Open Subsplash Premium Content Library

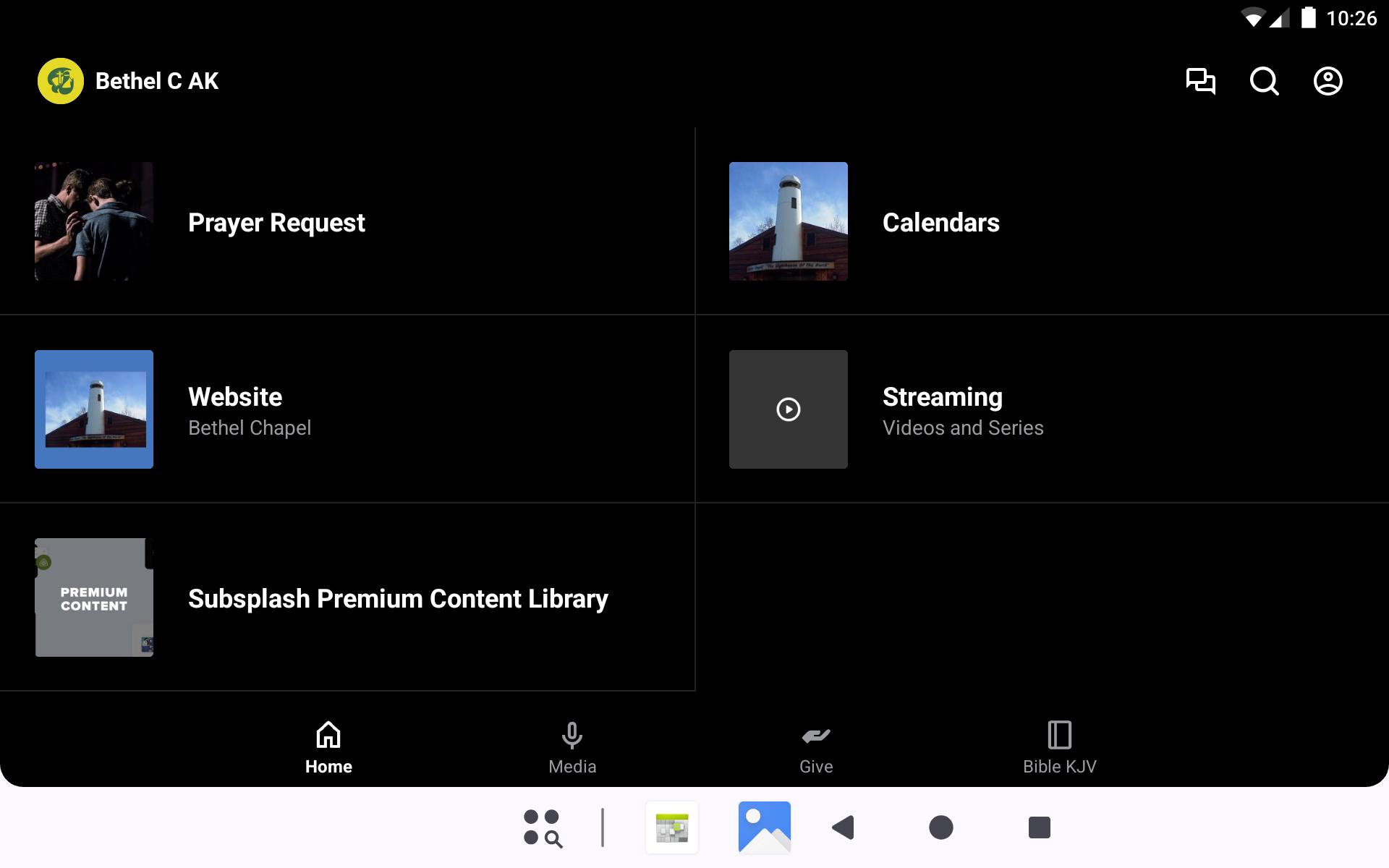[398, 599]
